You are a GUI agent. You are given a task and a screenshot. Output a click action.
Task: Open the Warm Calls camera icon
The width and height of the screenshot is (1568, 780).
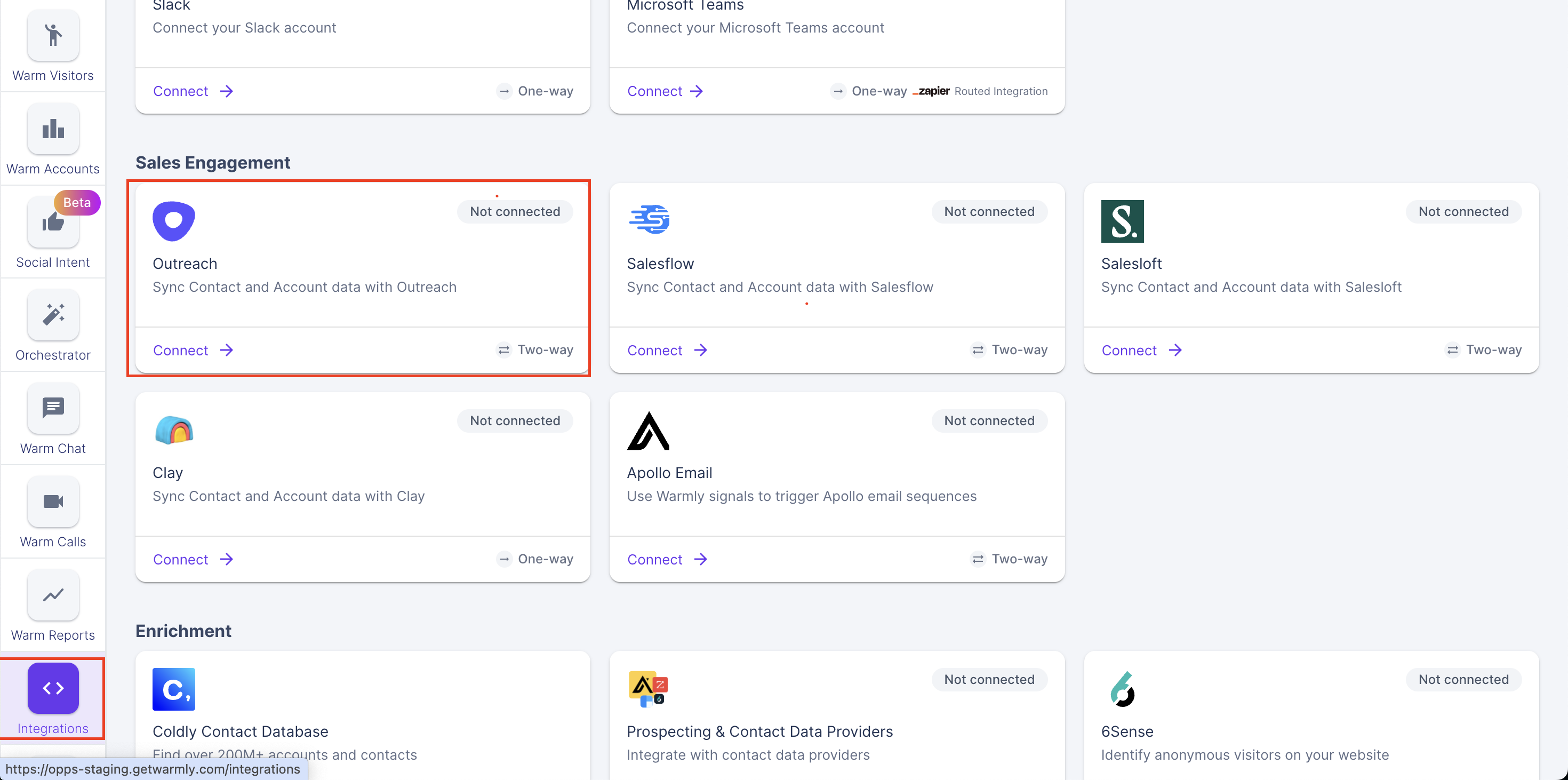point(53,501)
